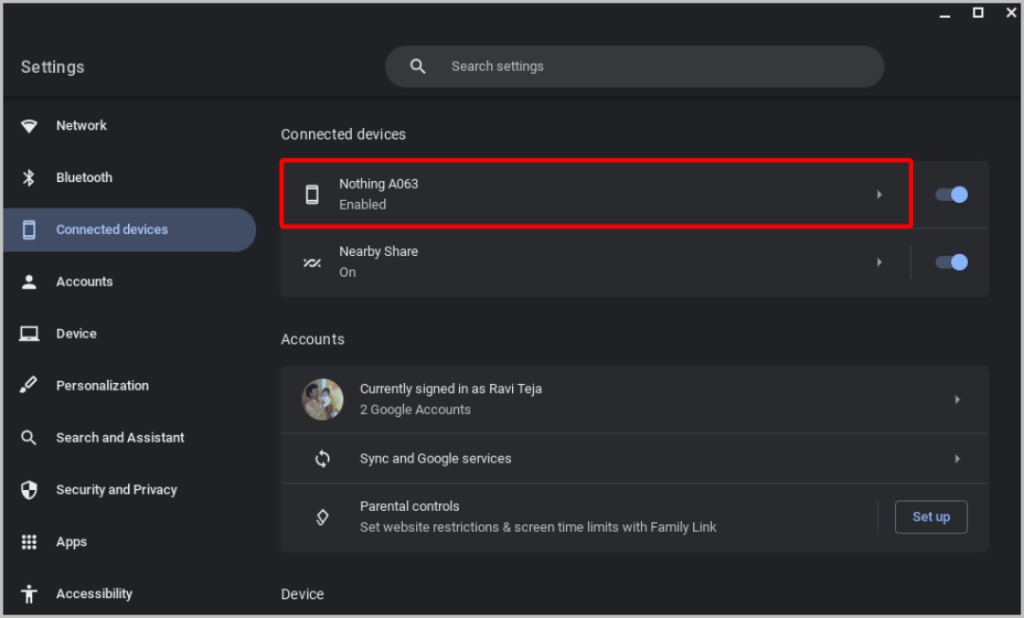Click the 2 Google Accounts text
This screenshot has height=618, width=1024.
(x=415, y=410)
